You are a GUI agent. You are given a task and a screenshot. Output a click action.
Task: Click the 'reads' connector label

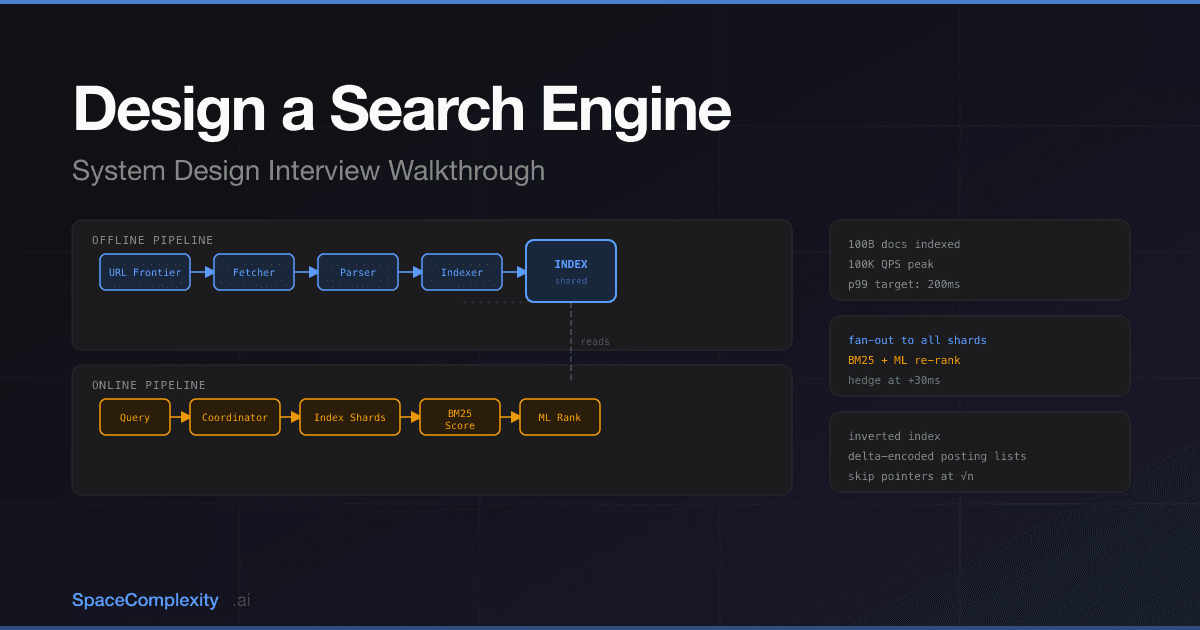click(595, 342)
